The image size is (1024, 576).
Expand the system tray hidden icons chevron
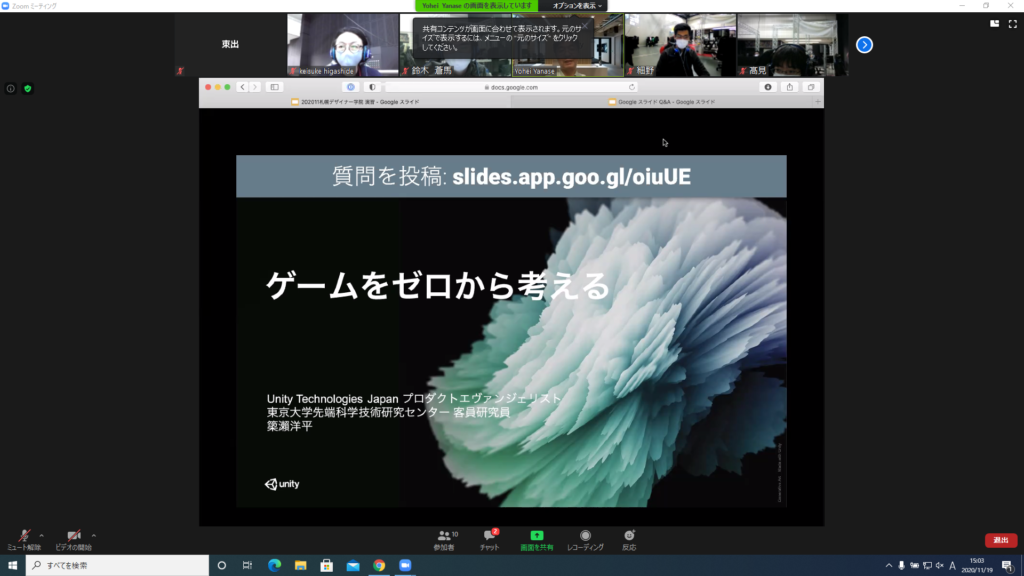click(x=888, y=566)
